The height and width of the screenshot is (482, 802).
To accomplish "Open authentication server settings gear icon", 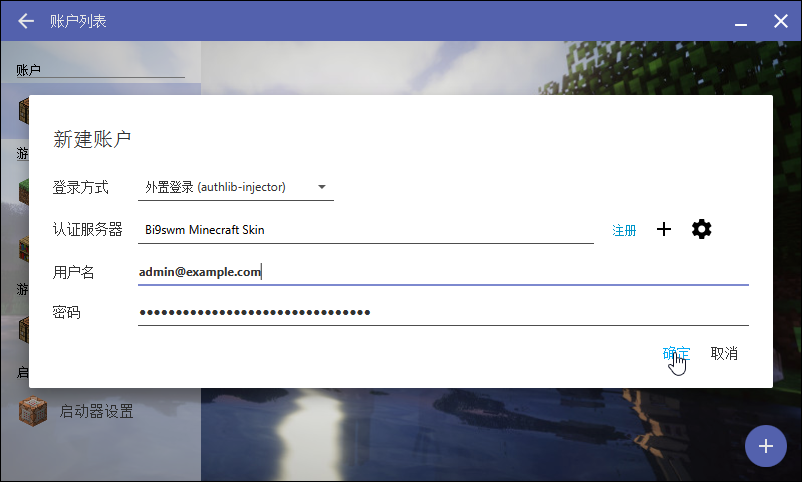I will point(701,229).
